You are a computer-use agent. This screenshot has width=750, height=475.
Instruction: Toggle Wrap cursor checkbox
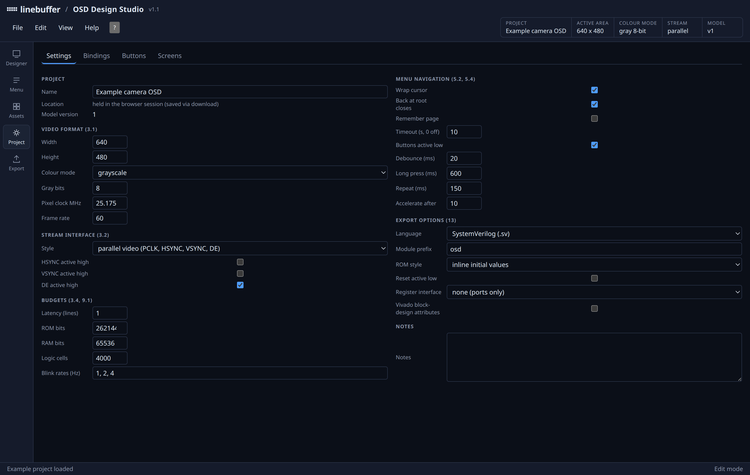(x=594, y=90)
